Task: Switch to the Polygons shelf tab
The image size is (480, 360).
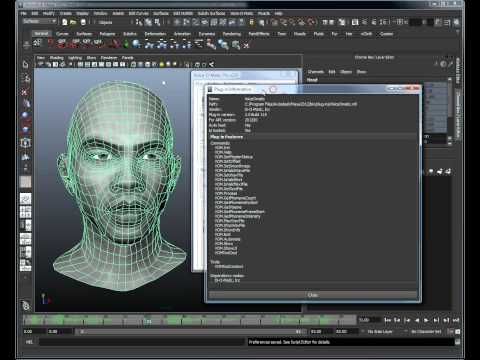Action: click(107, 34)
